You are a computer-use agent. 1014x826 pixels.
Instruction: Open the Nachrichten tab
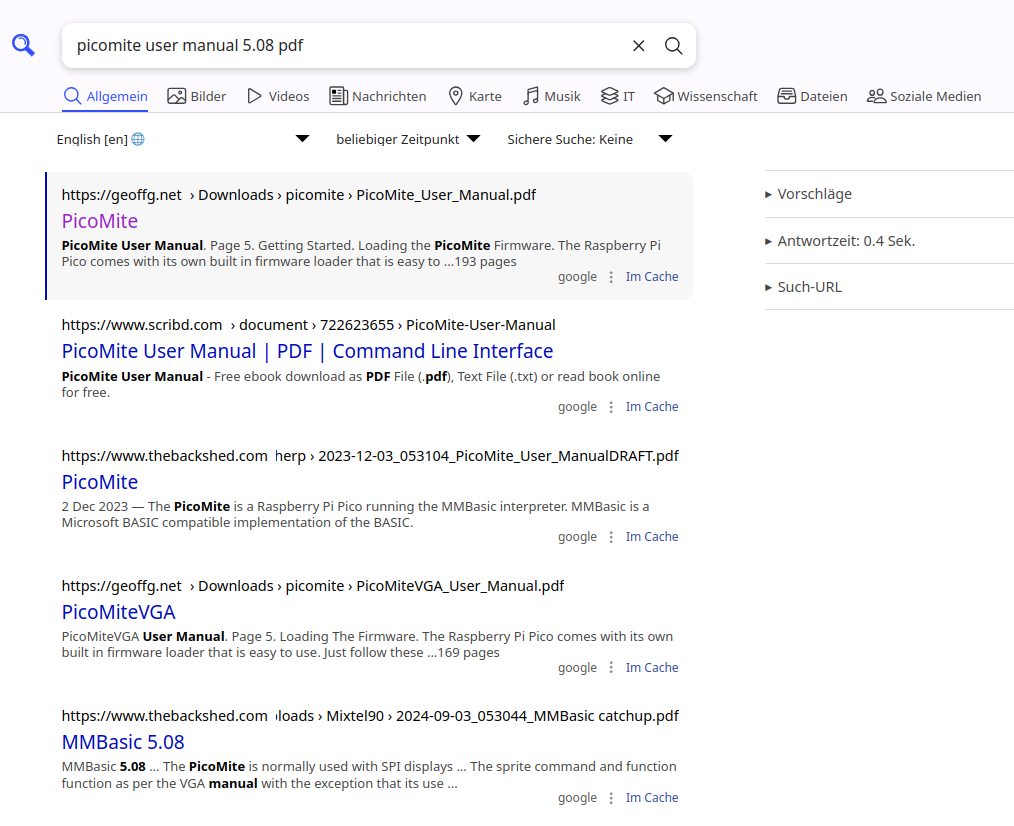(x=378, y=96)
